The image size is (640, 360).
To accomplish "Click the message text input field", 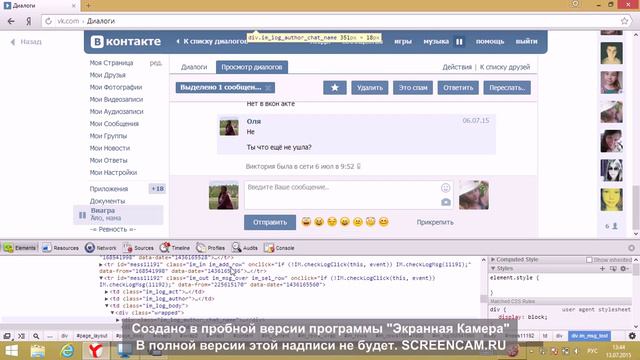I will 349,195.
